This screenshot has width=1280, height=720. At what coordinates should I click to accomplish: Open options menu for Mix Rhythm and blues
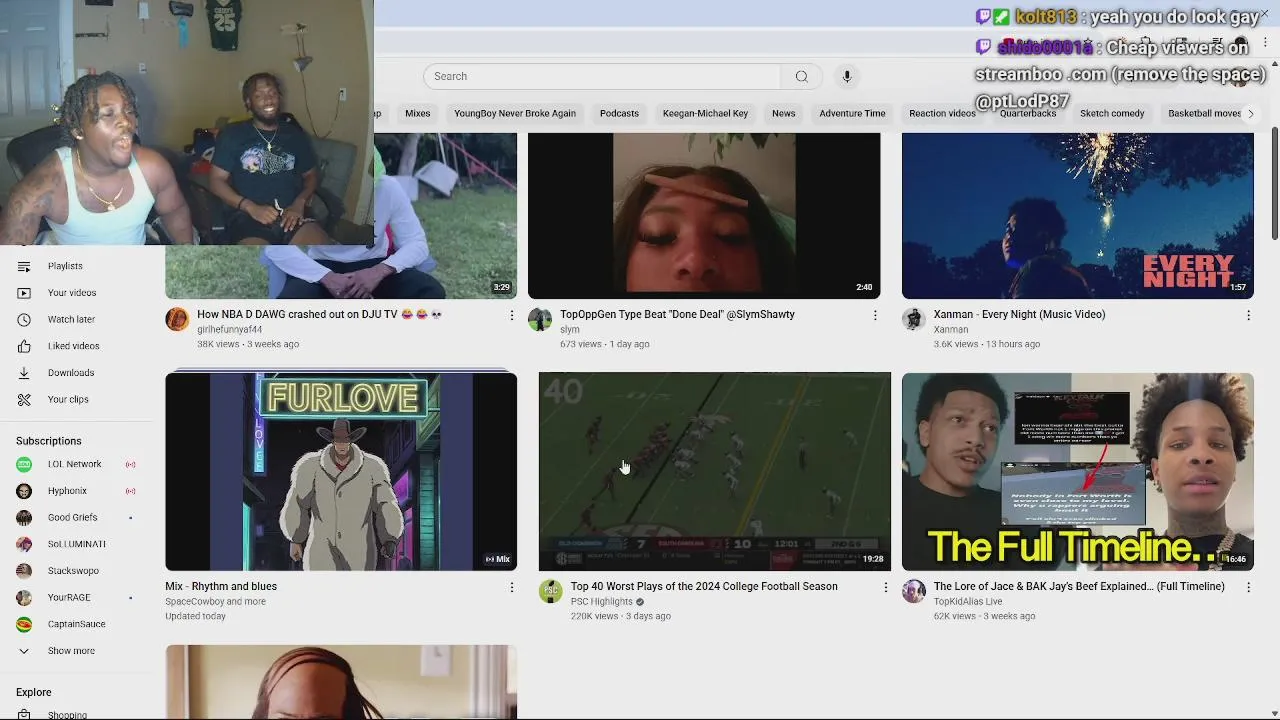click(x=511, y=587)
